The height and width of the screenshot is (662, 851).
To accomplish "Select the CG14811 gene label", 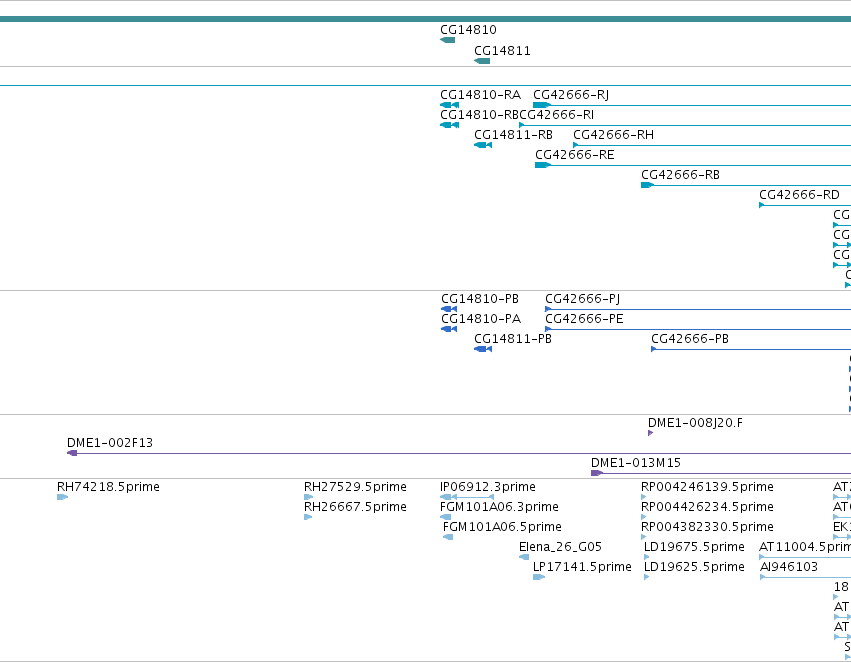I will [x=502, y=51].
